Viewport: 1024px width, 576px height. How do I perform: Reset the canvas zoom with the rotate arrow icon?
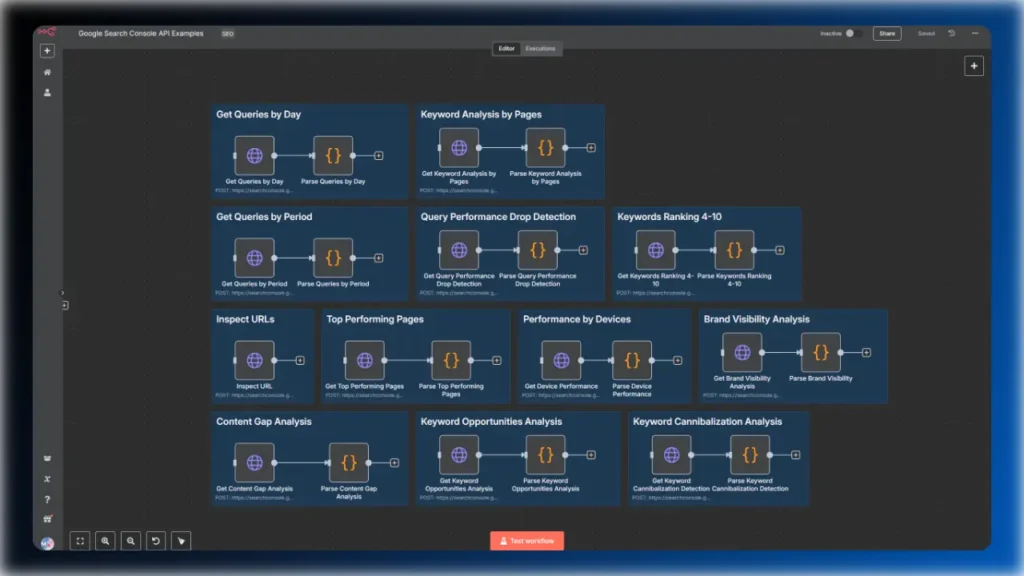tap(155, 541)
